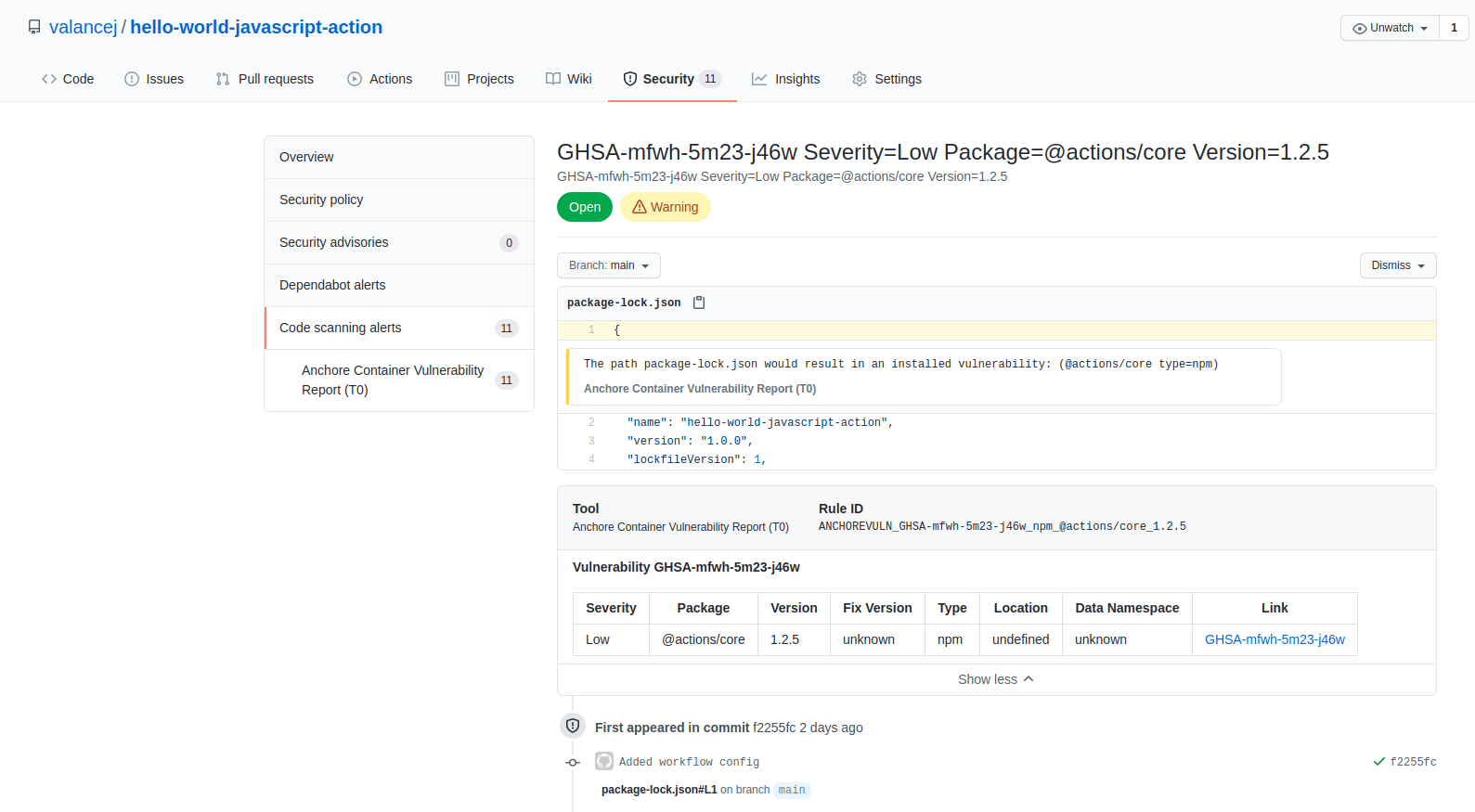Click the "lockfileVersion": 1 code line
The image size is (1475, 812).
point(997,459)
